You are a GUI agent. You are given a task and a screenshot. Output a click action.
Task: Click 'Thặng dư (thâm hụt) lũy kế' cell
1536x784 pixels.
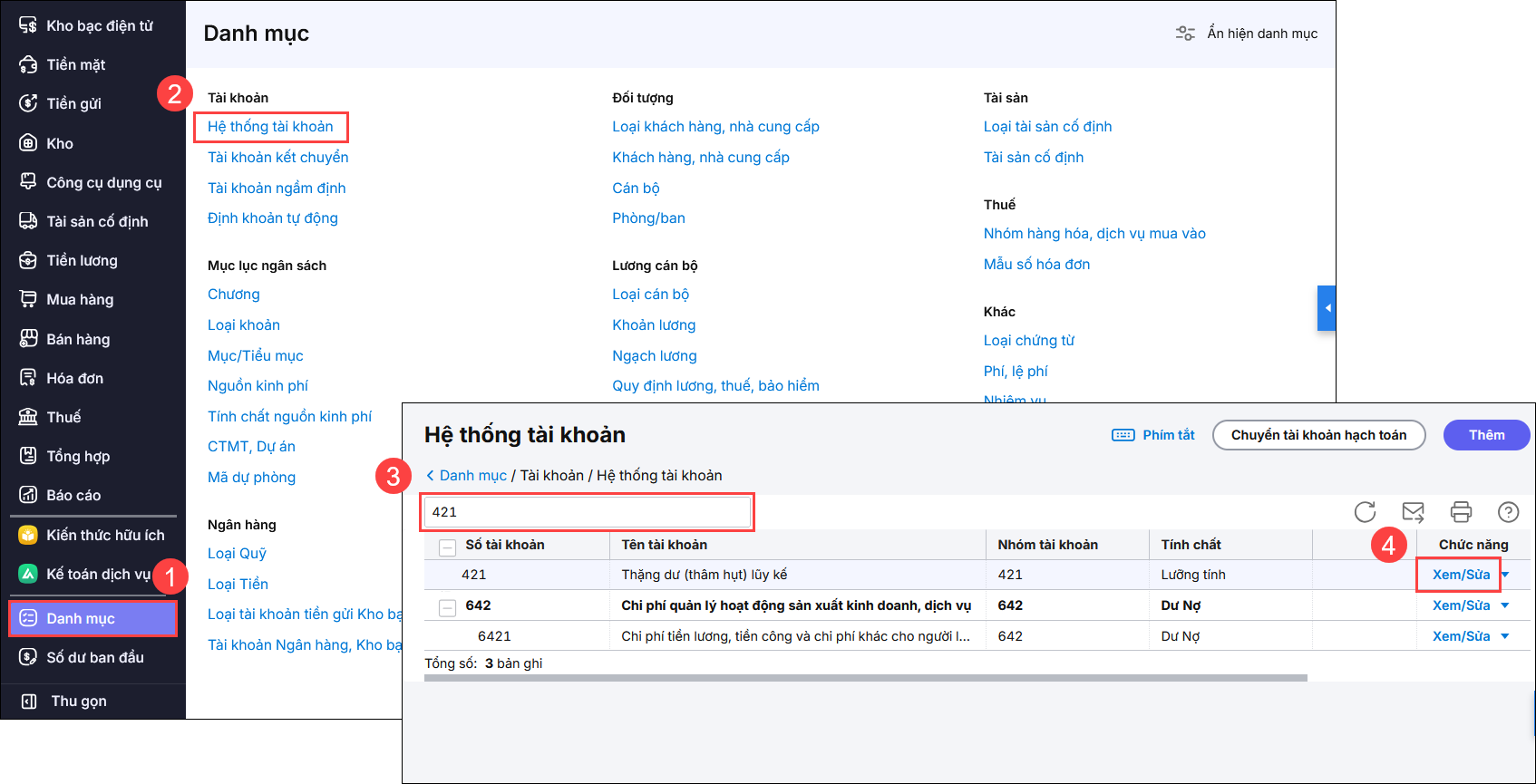[705, 575]
